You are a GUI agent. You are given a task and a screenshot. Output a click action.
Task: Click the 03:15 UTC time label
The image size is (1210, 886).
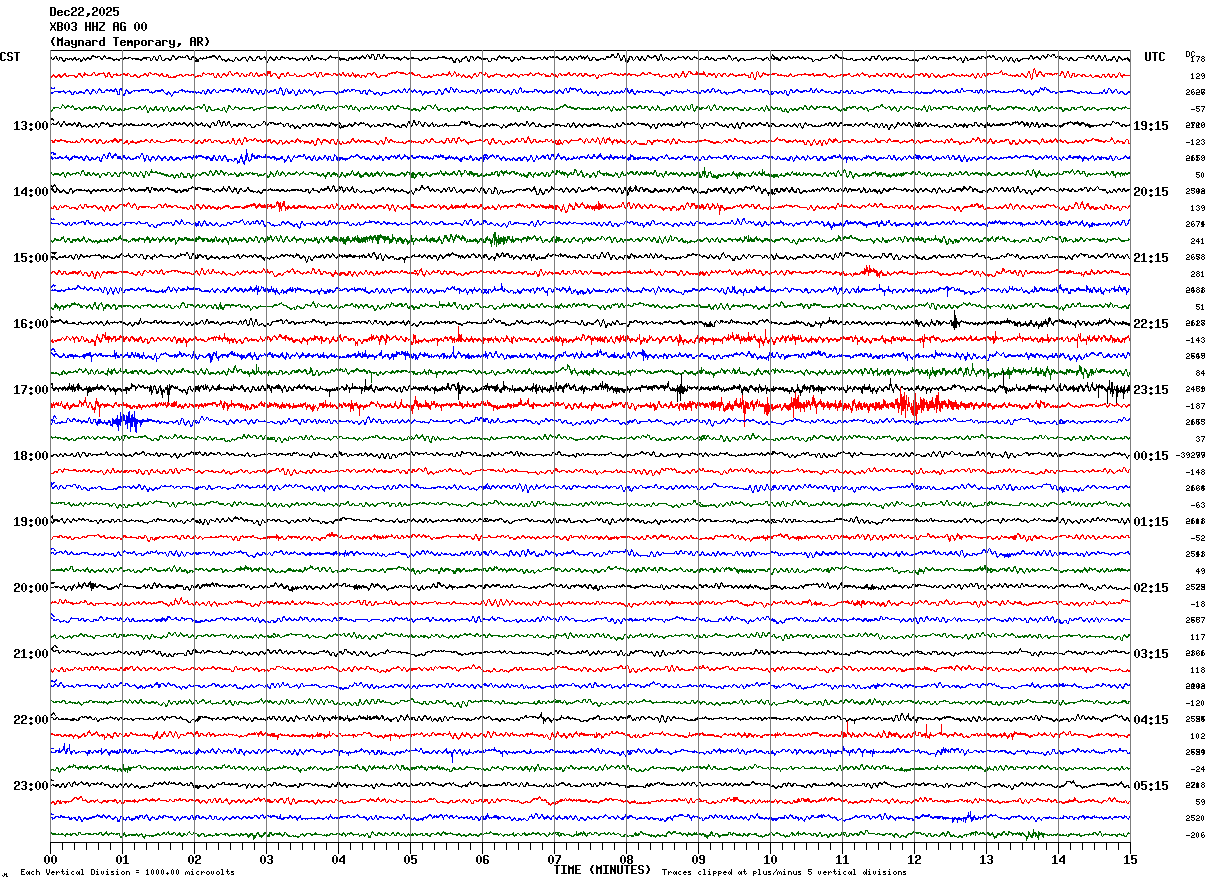pos(1151,654)
